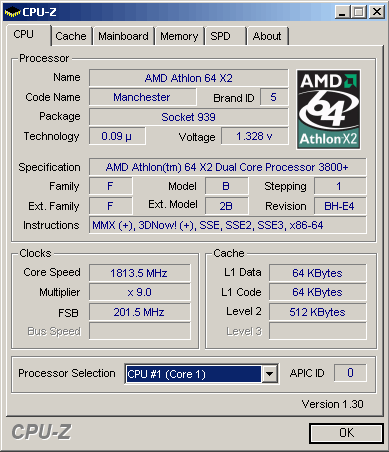Click the Processor Selection label

tap(67, 373)
